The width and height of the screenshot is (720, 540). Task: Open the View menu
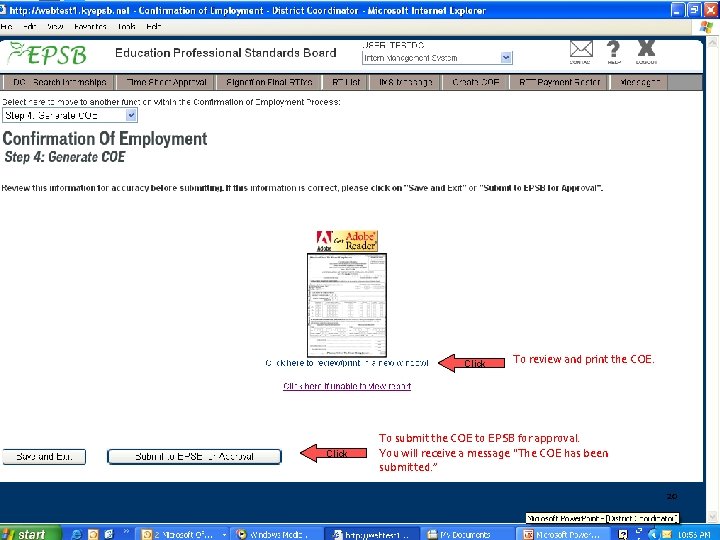point(55,27)
